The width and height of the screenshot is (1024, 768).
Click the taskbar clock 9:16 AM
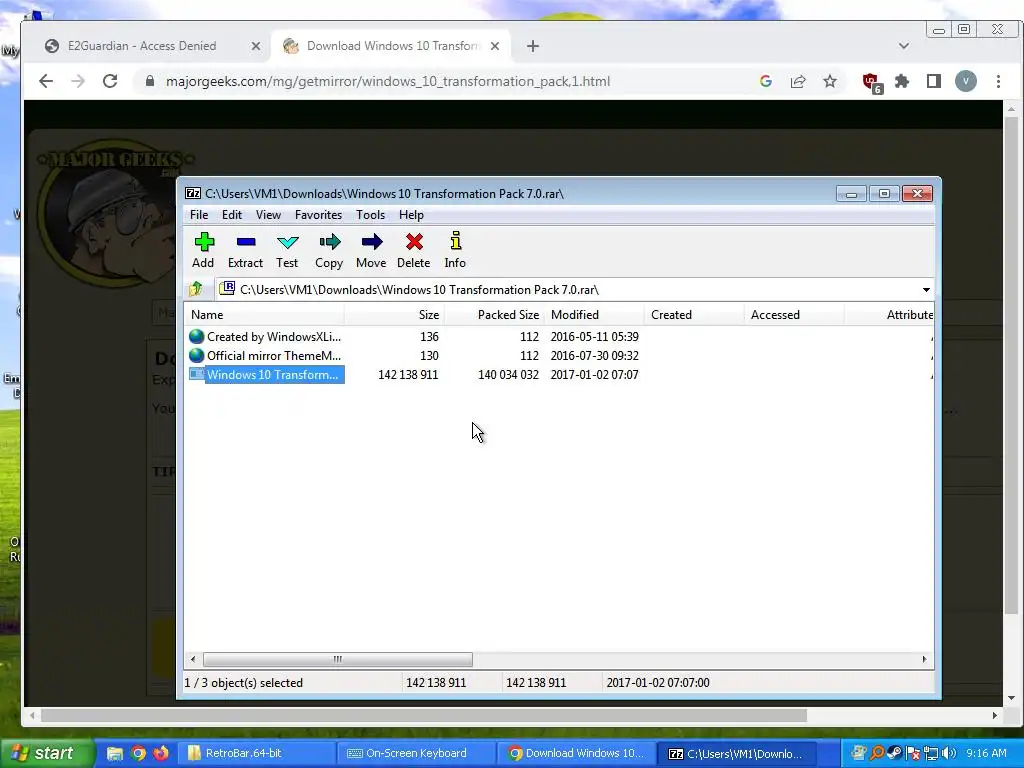pos(986,754)
